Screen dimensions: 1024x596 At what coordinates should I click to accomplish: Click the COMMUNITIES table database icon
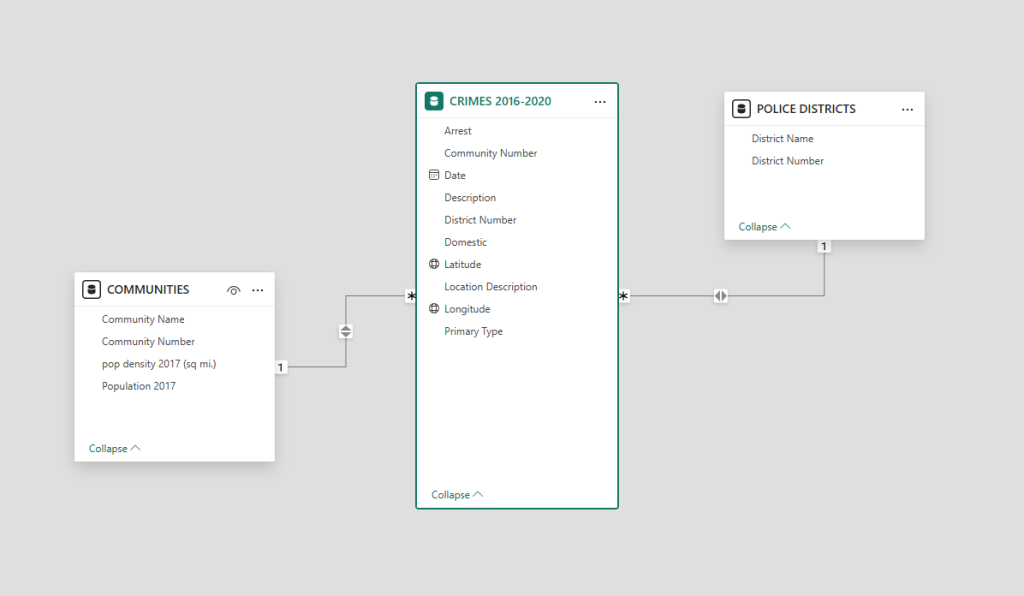click(92, 290)
